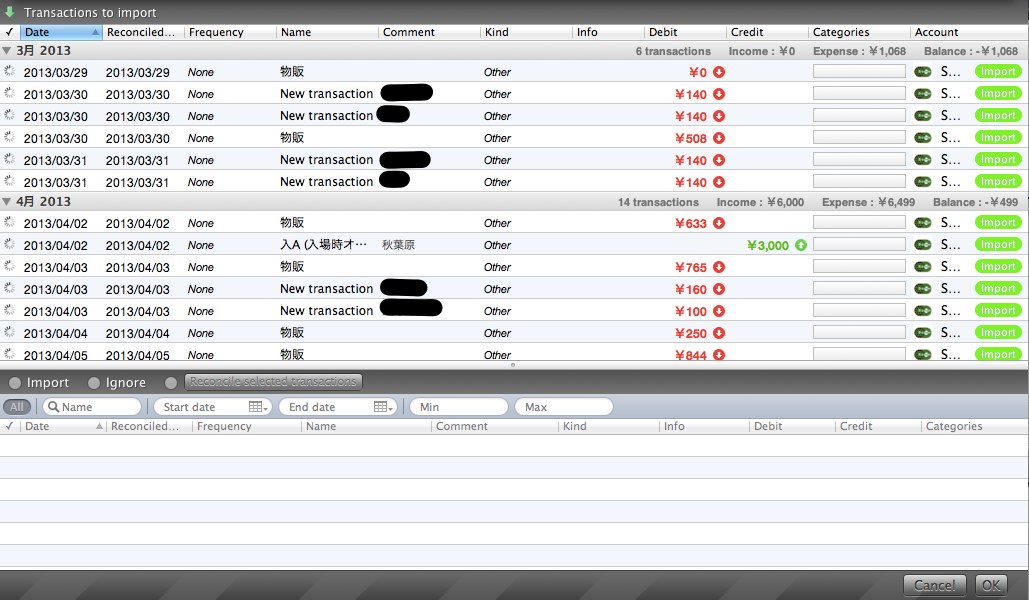
Task: Import the ¥3,000 credit transaction
Action: [x=997, y=245]
